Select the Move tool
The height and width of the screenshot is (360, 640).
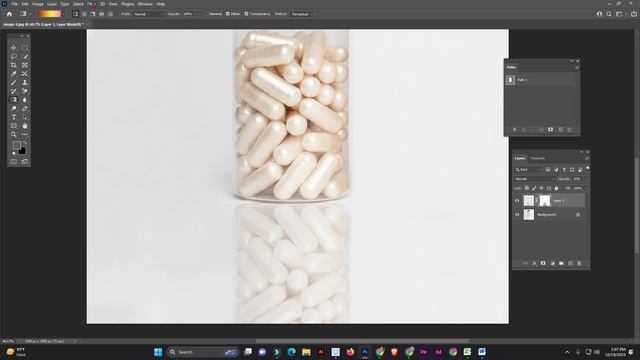coord(13,48)
